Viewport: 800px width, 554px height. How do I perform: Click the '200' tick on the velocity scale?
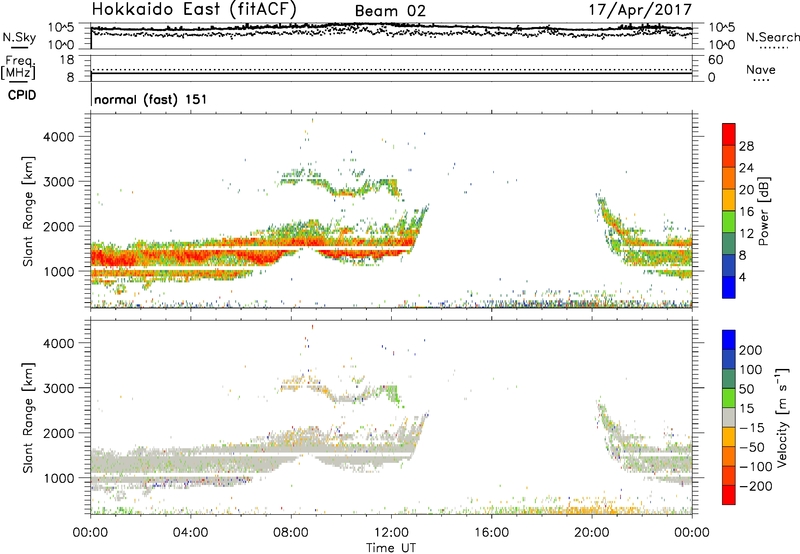point(751,350)
